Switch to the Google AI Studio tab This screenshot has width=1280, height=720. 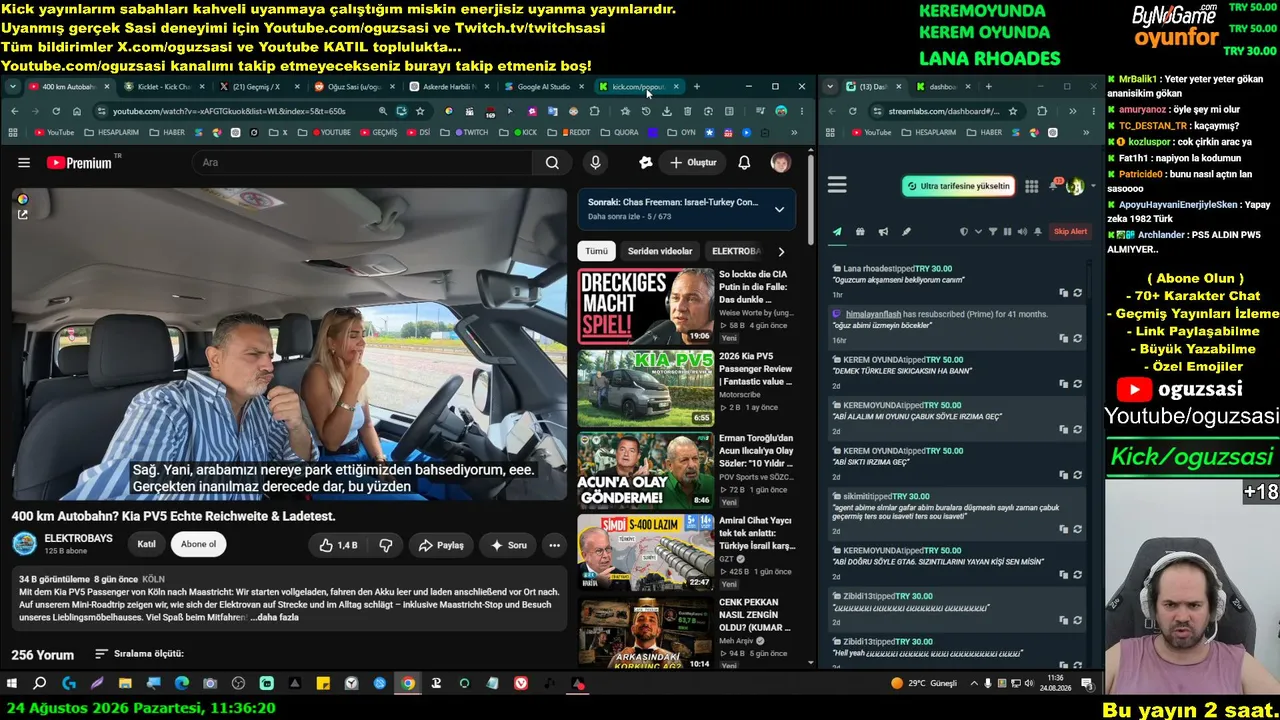point(543,87)
